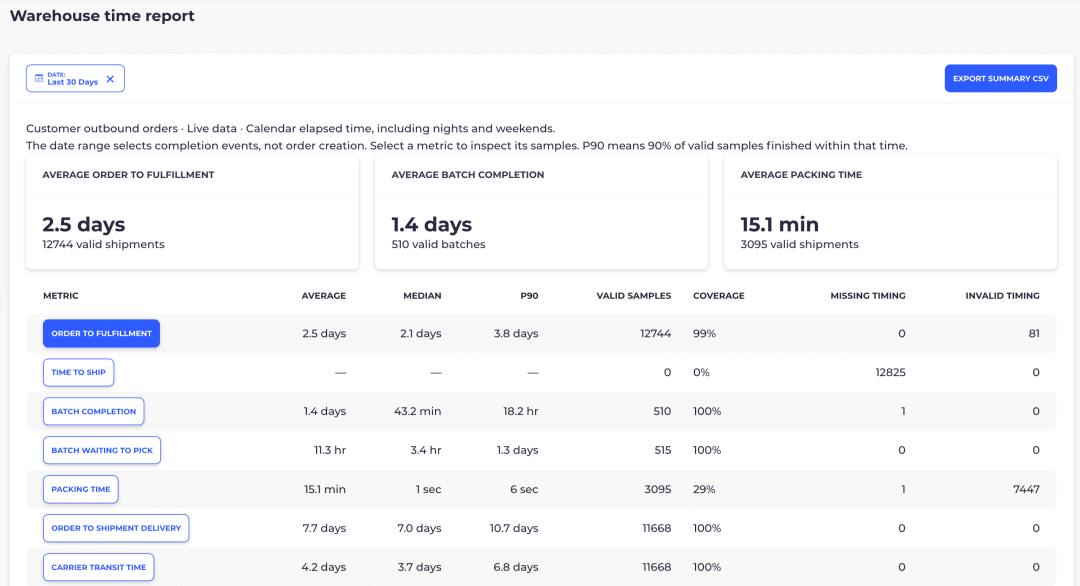
Task: Click the Valid Samples column header
Action: [634, 296]
